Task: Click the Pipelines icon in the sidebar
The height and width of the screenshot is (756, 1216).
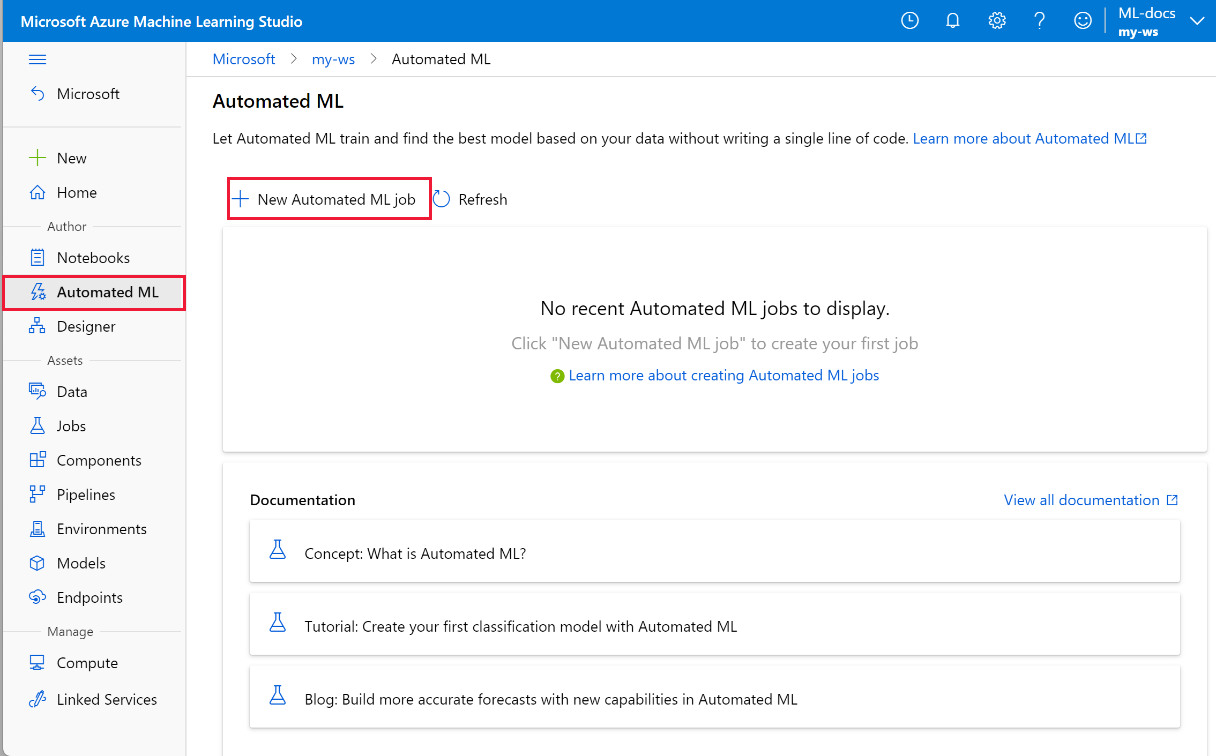Action: (x=38, y=494)
